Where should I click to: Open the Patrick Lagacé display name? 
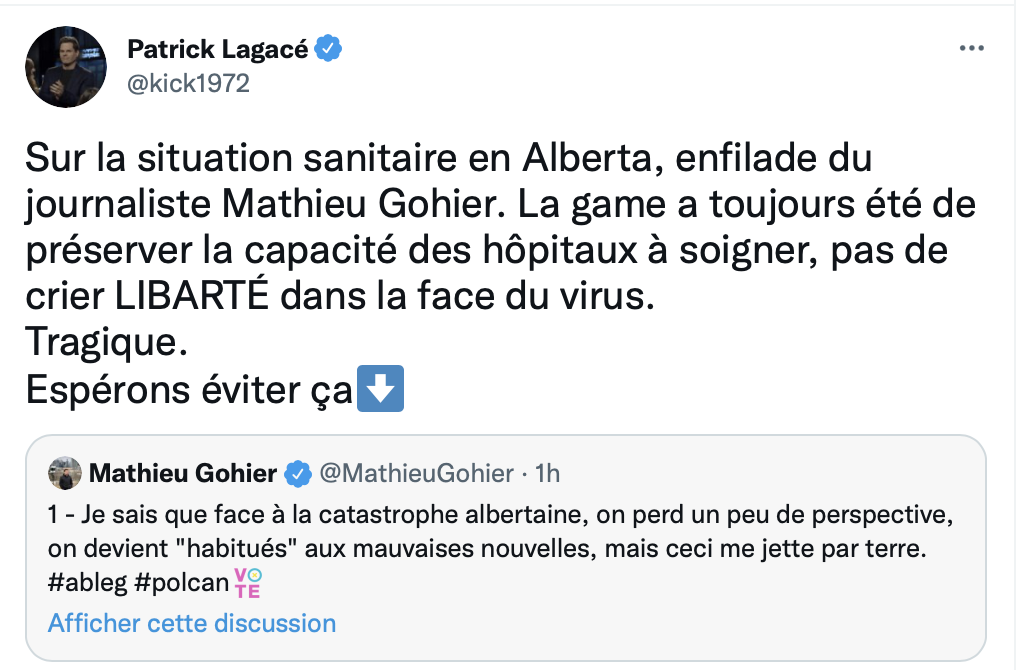(218, 49)
